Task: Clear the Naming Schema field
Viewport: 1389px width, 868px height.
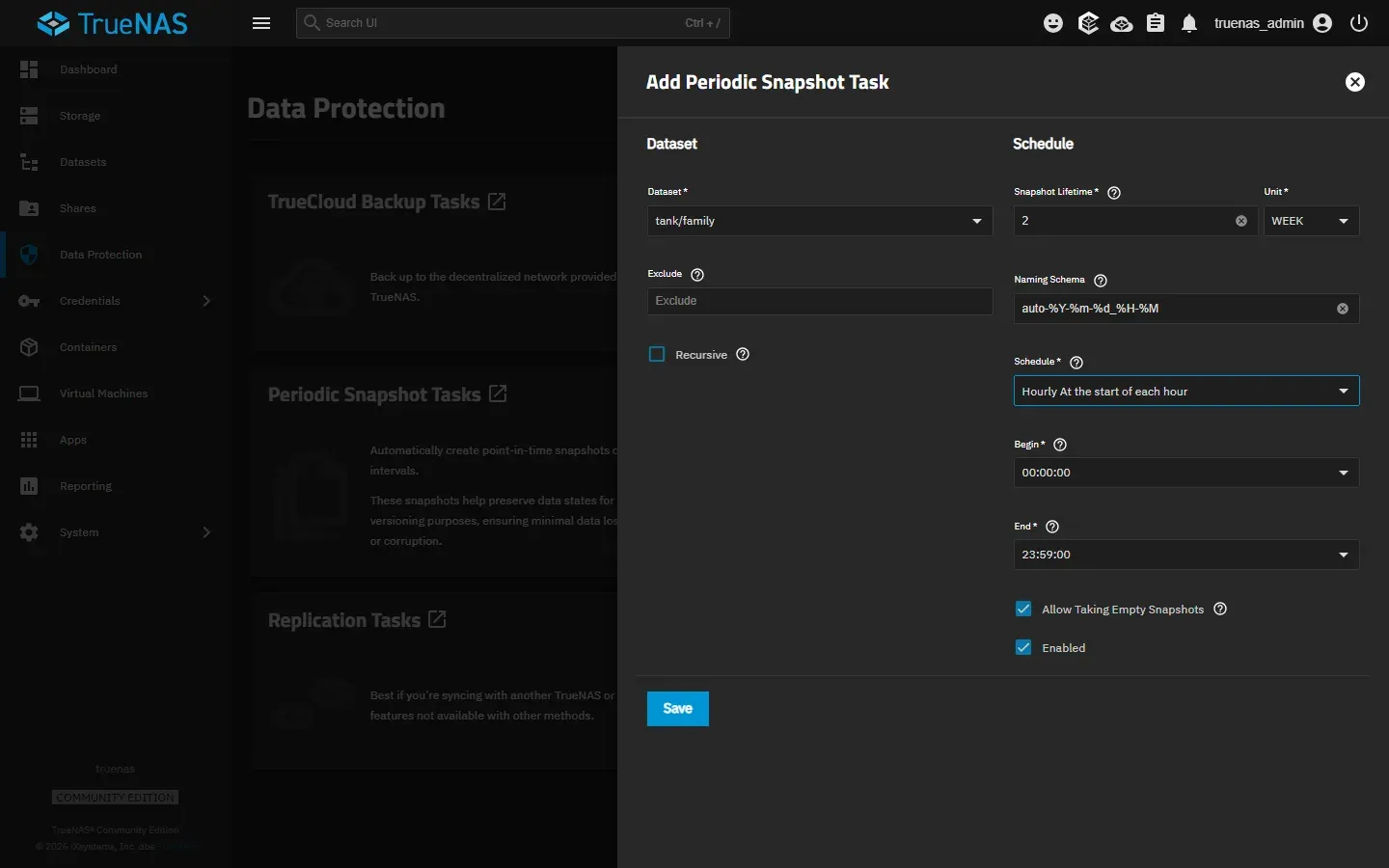Action: [x=1343, y=309]
